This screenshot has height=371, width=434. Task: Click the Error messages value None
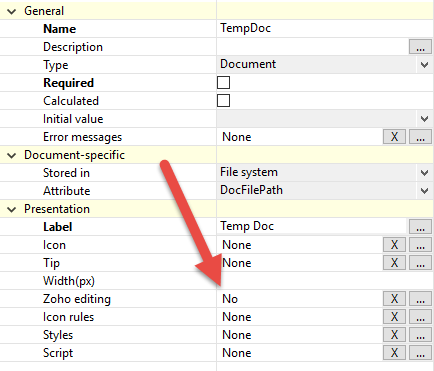pos(237,137)
